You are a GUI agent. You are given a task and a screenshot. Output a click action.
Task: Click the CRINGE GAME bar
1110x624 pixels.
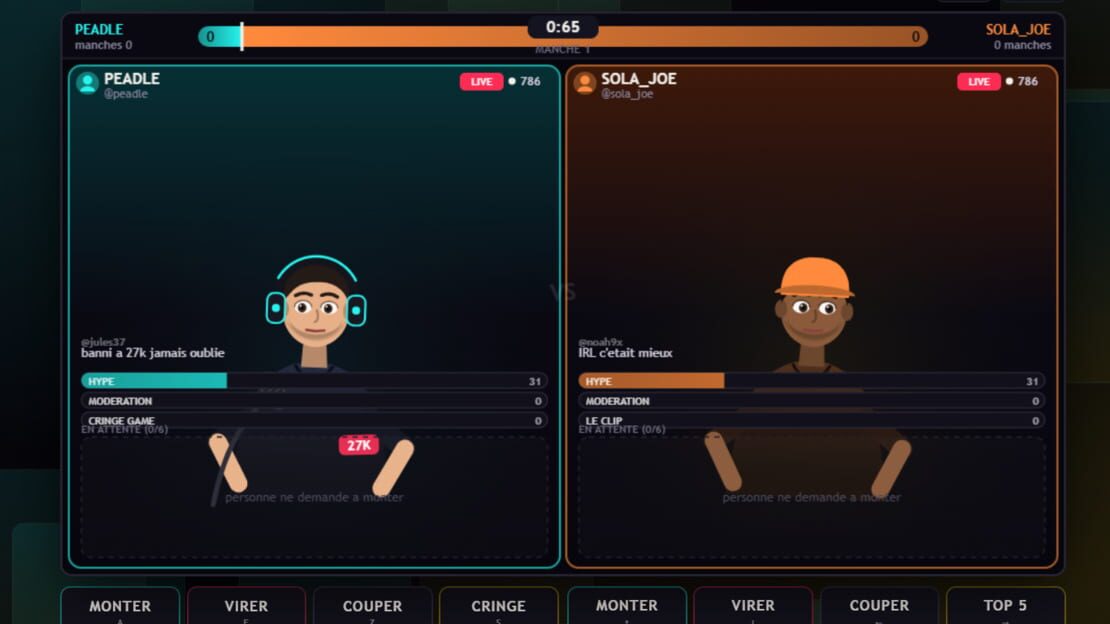(x=314, y=421)
